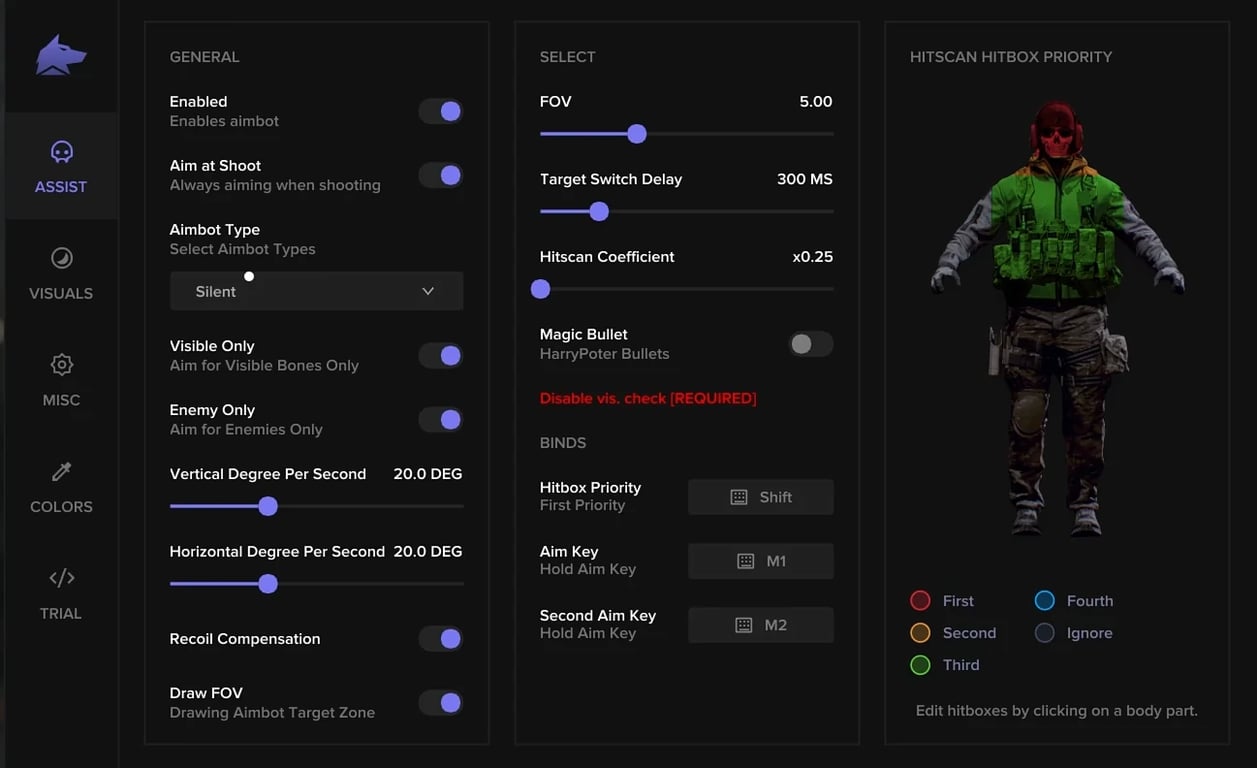Turn off the Draw FOV toggle
This screenshot has height=768, width=1257.
pos(440,703)
